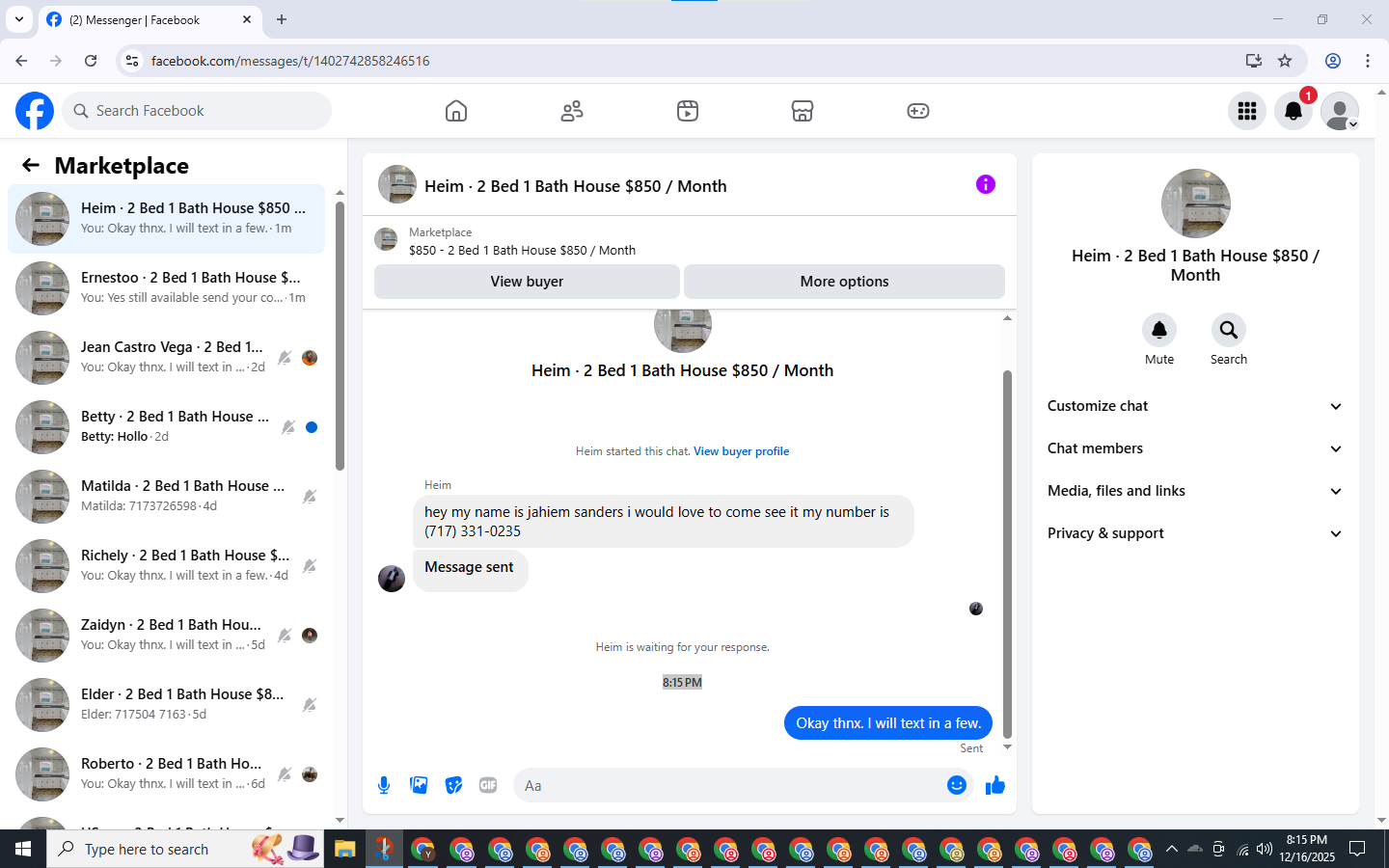Open the Gaming controller icon
The height and width of the screenshot is (868, 1389).
[x=918, y=111]
